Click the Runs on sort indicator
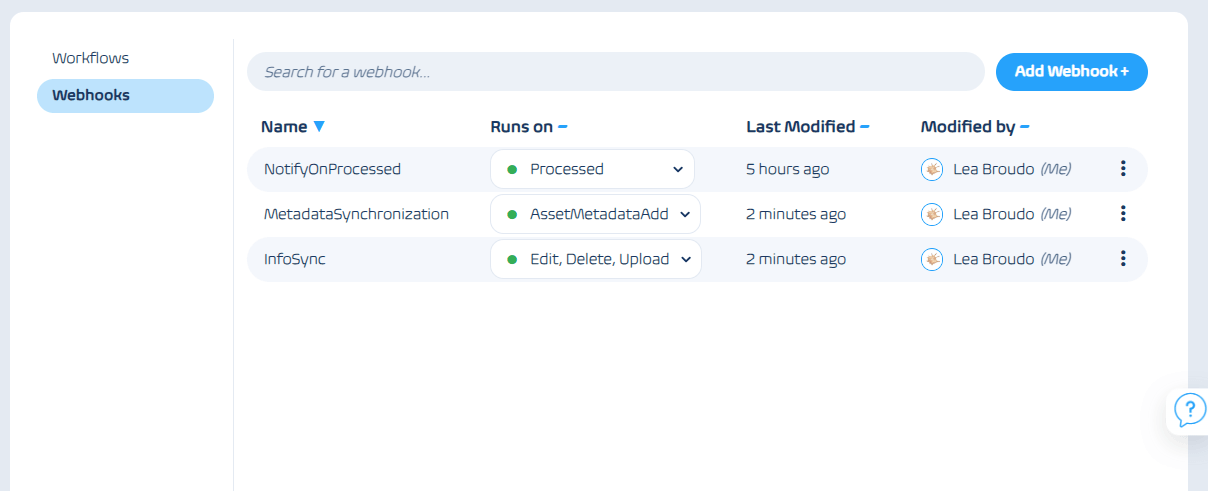 click(563, 127)
